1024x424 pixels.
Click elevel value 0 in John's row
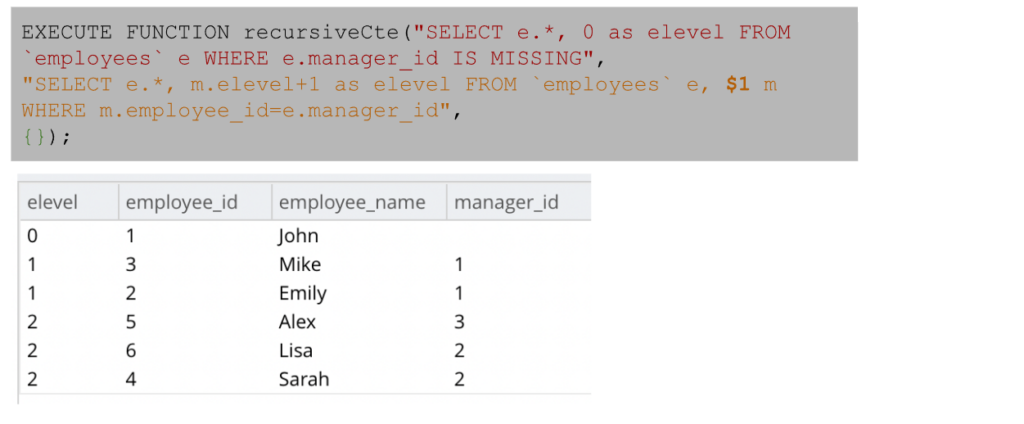click(x=33, y=235)
